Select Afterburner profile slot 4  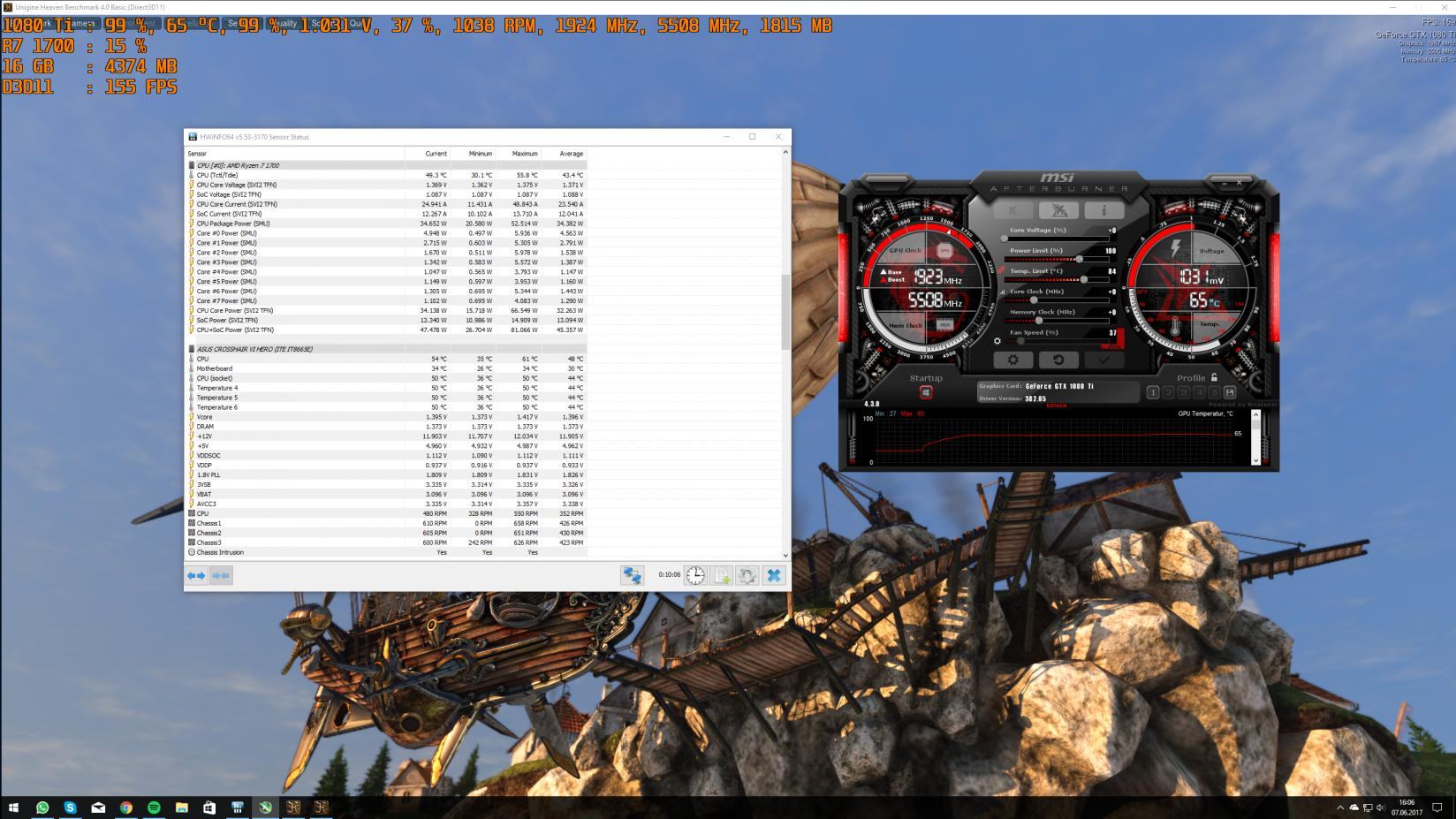click(x=1199, y=392)
